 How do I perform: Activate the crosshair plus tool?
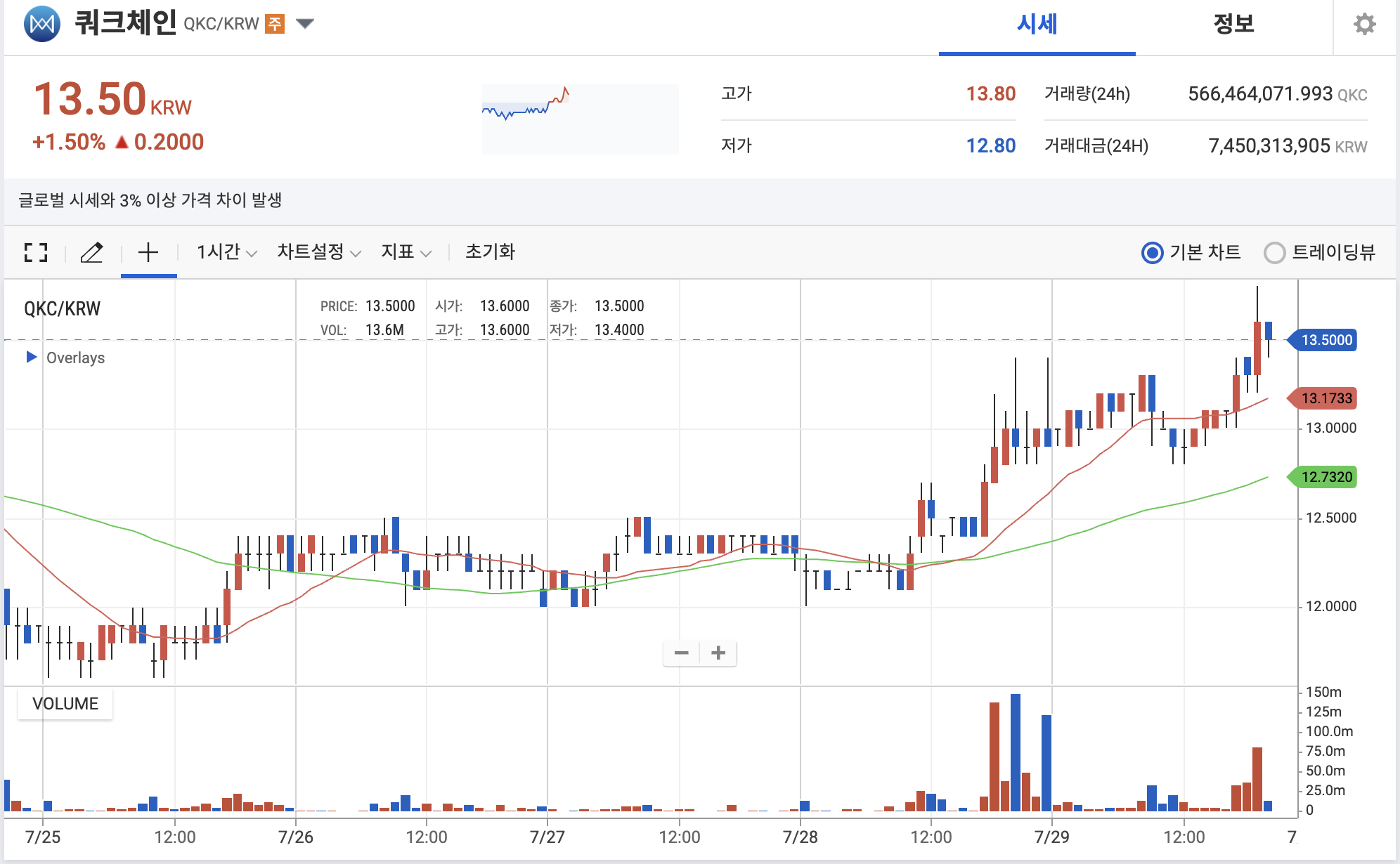pyautogui.click(x=148, y=252)
